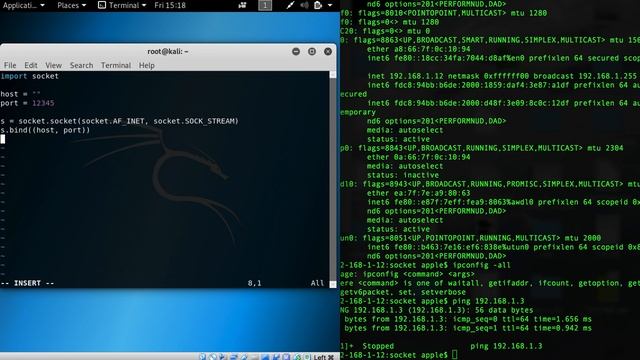Click 'ether a8:66:7f:0c:10:94' in green terminal
The height and width of the screenshot is (360, 640).
tap(418, 49)
